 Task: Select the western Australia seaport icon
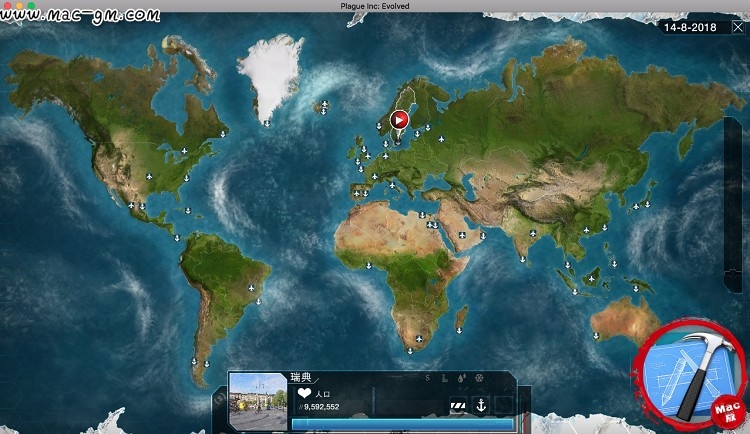click(x=596, y=335)
